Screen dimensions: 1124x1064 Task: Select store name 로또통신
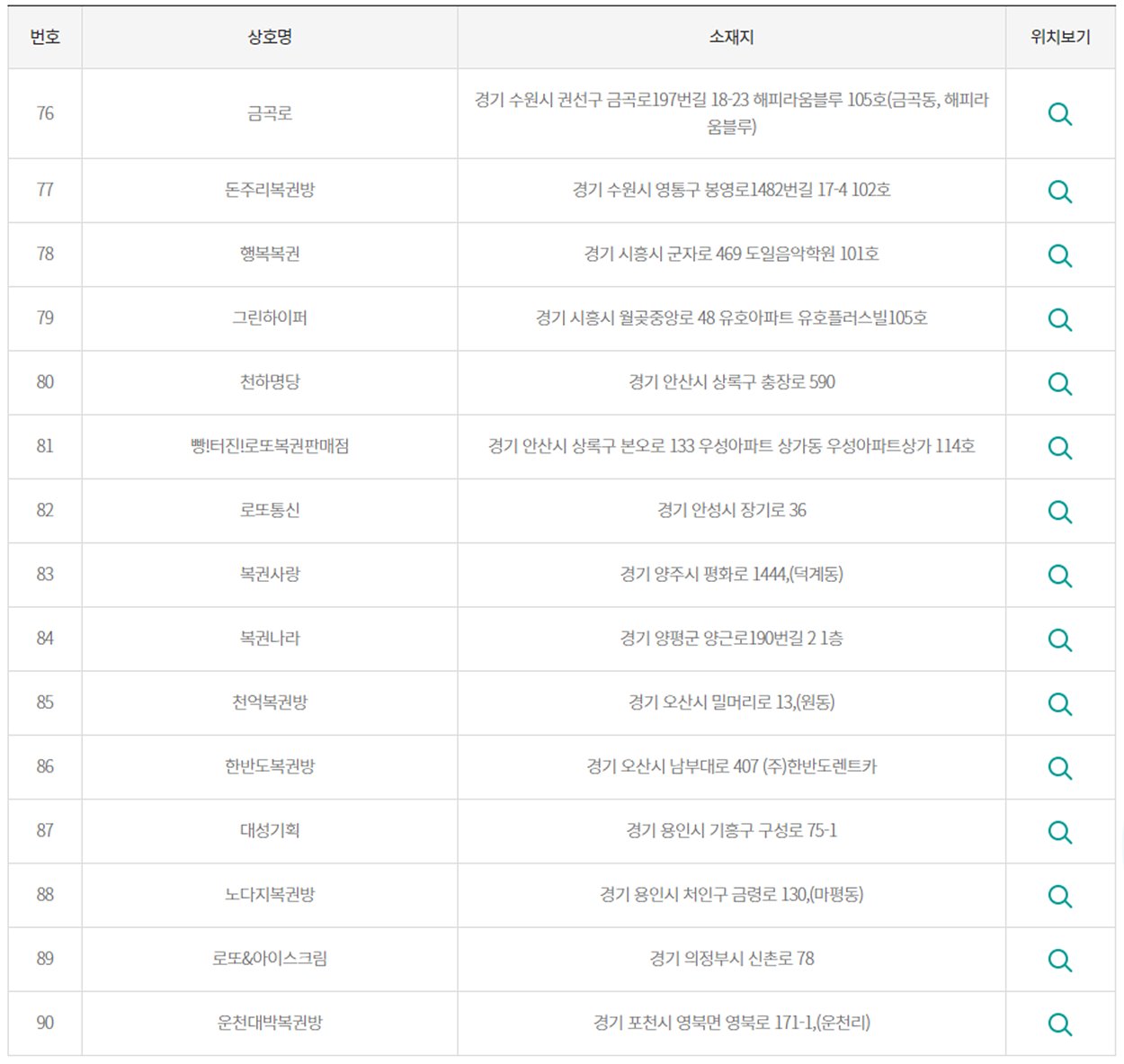point(270,510)
